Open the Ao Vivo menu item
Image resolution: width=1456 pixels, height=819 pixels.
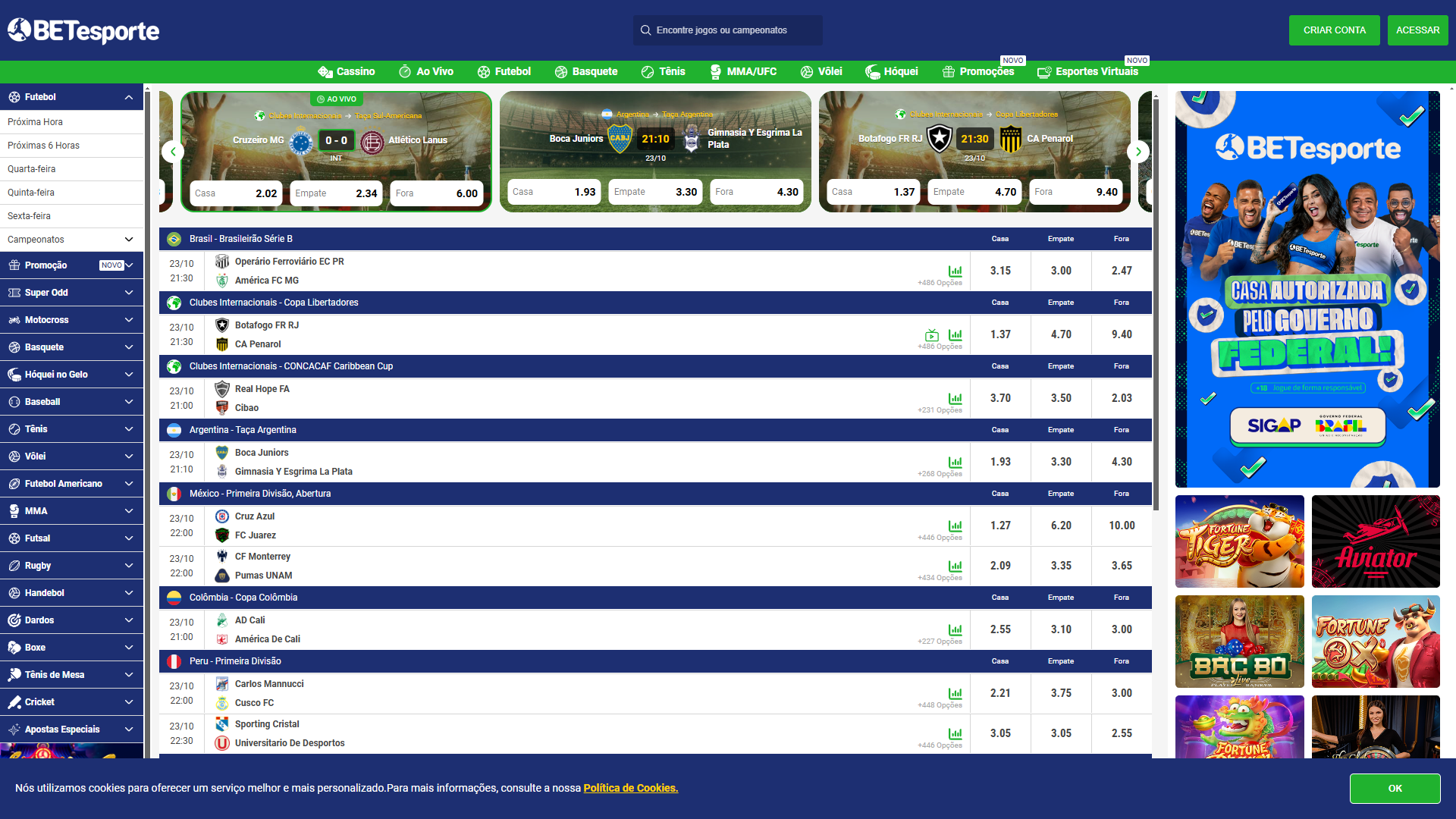[426, 72]
